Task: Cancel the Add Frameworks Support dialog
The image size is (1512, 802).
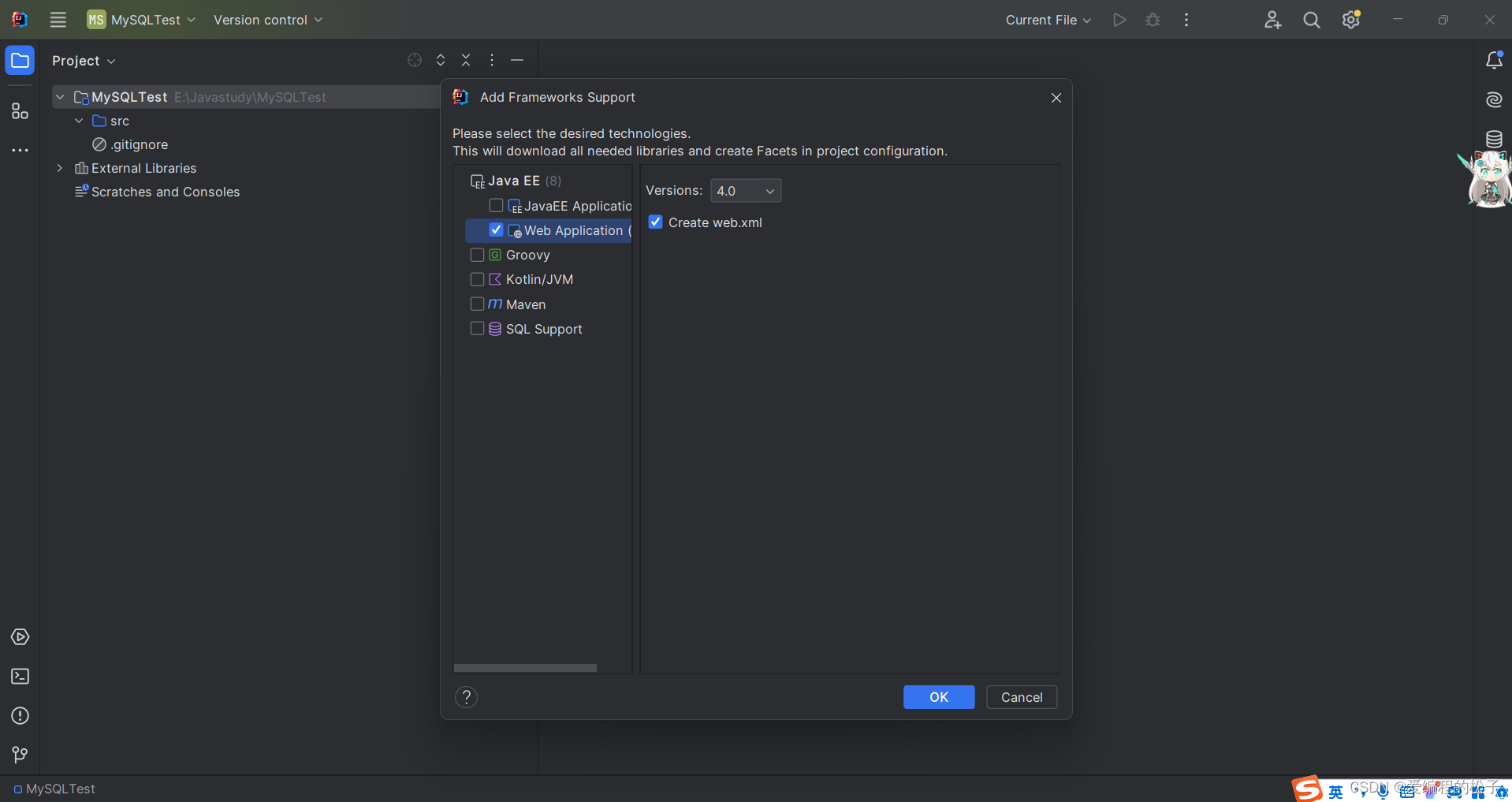Action: click(1022, 697)
